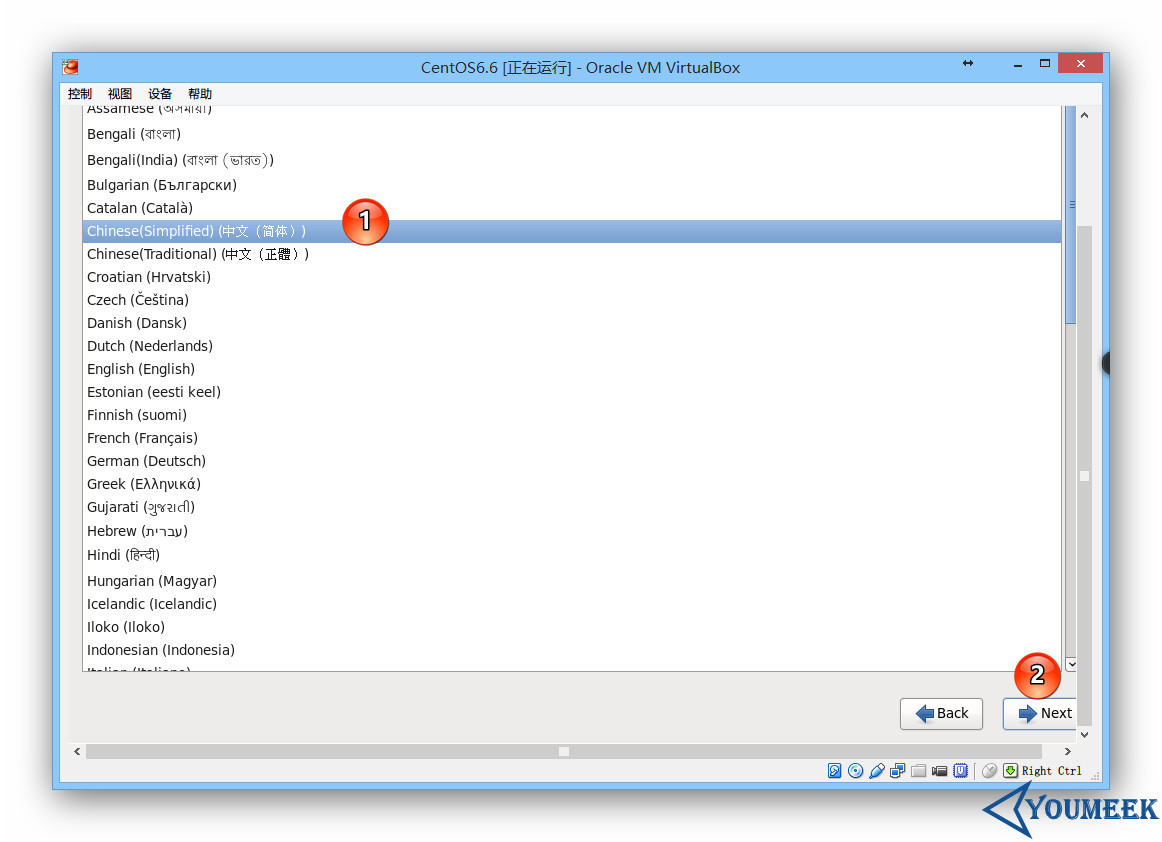Select the English (English) language option
The width and height of the screenshot is (1162, 842).
tap(140, 368)
